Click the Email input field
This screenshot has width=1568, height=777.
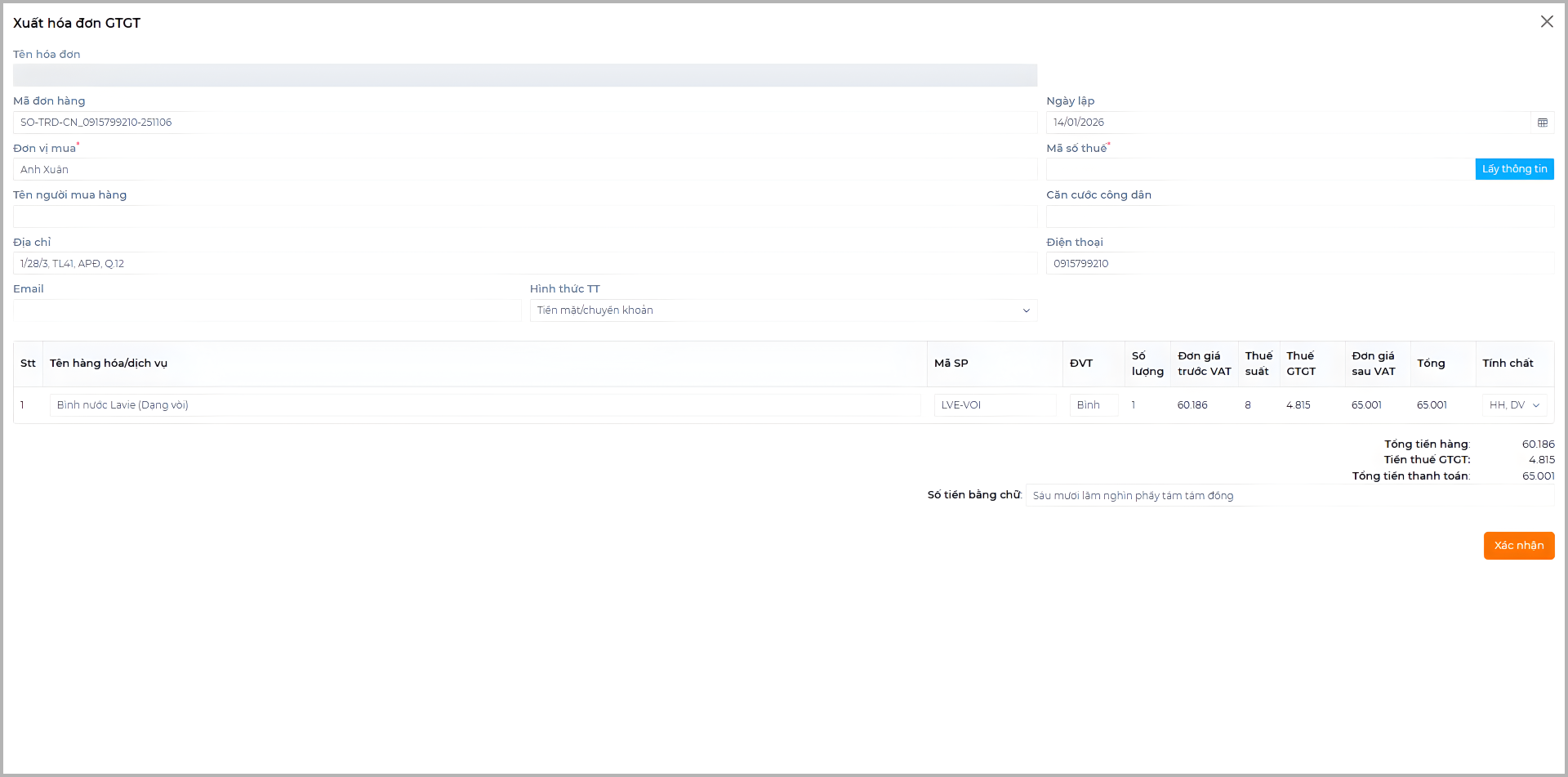click(x=267, y=310)
